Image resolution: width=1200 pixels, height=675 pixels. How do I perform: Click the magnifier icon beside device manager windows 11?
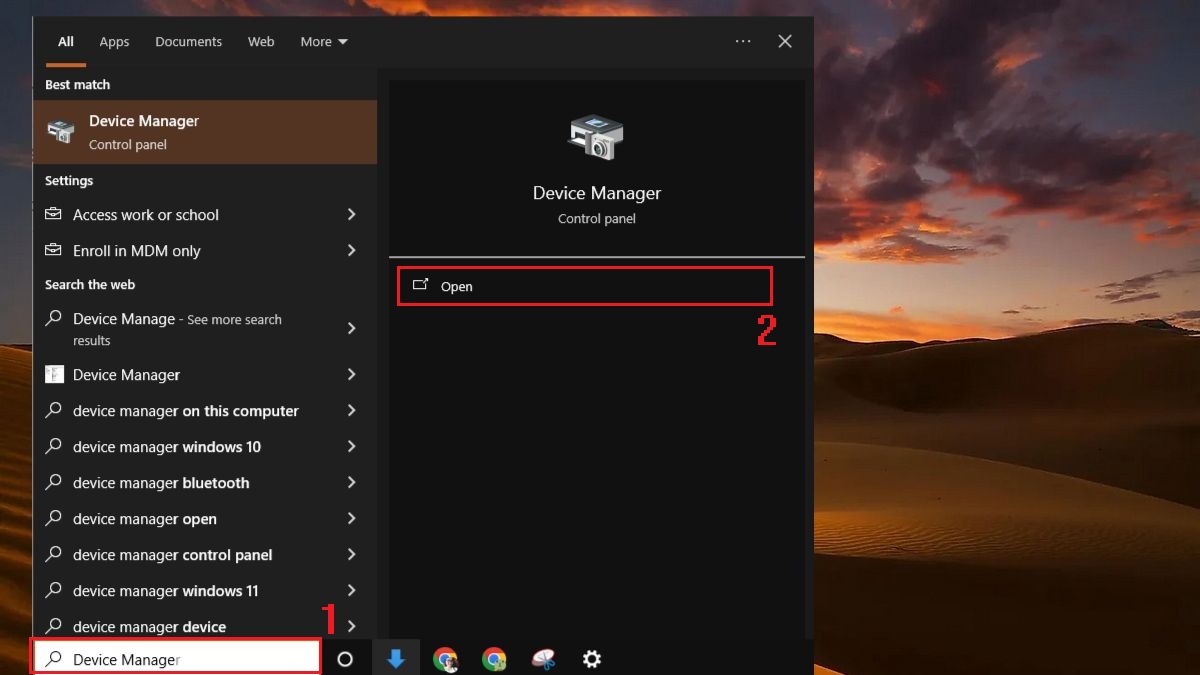54,591
